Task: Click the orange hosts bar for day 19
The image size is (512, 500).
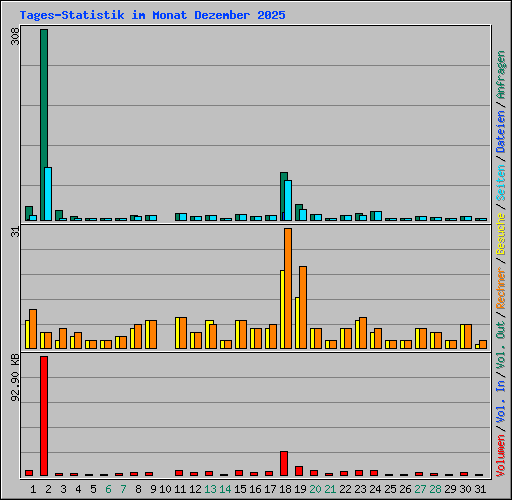Action: (303, 308)
